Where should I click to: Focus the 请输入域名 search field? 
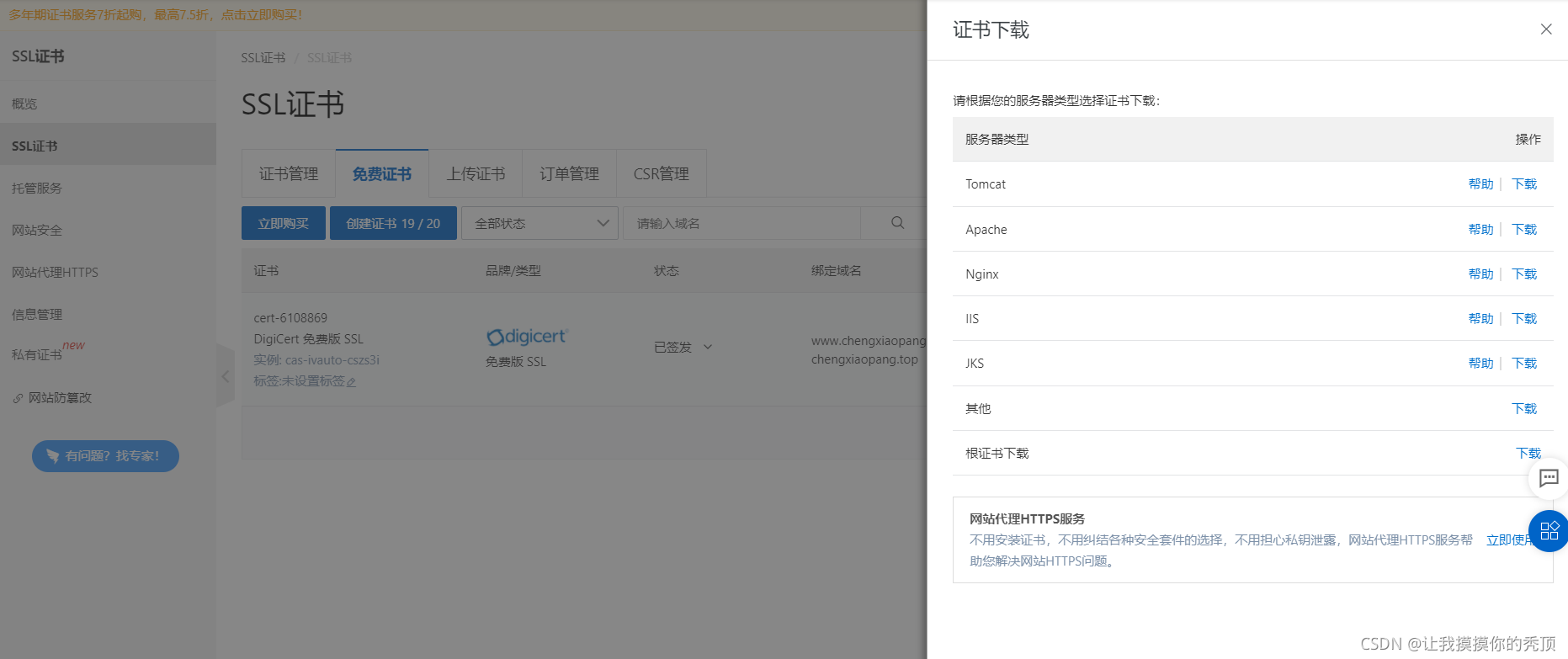[741, 223]
